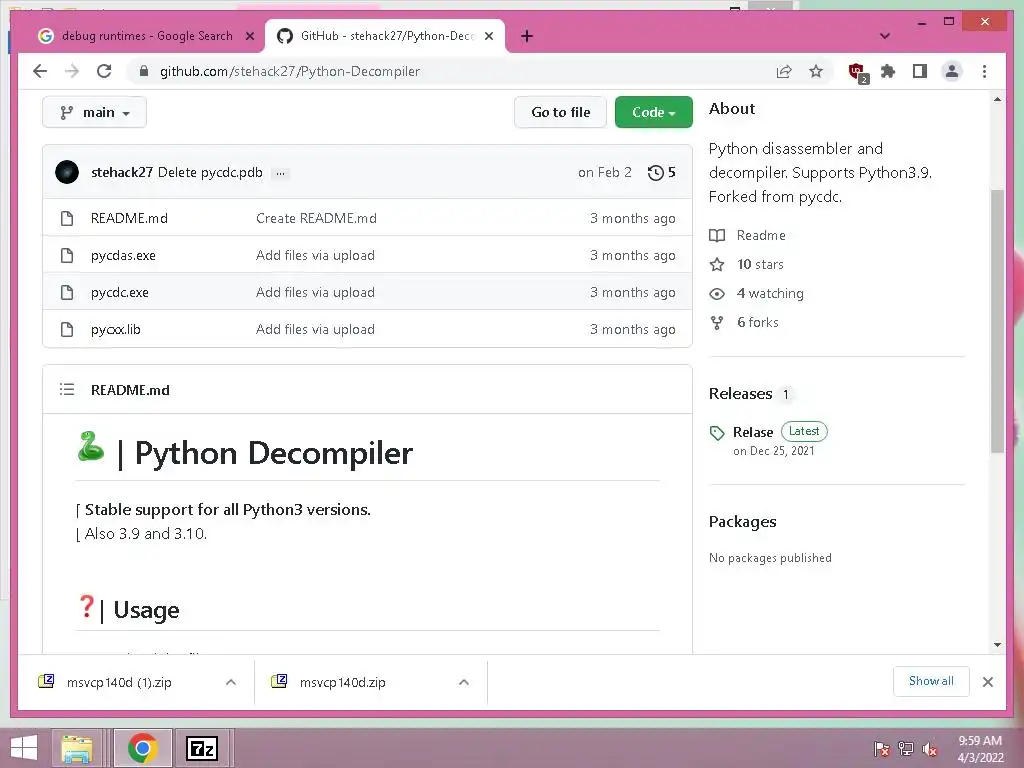Viewport: 1024px width, 768px height.
Task: Open the uBlock Origin extension icon
Action: click(857, 72)
